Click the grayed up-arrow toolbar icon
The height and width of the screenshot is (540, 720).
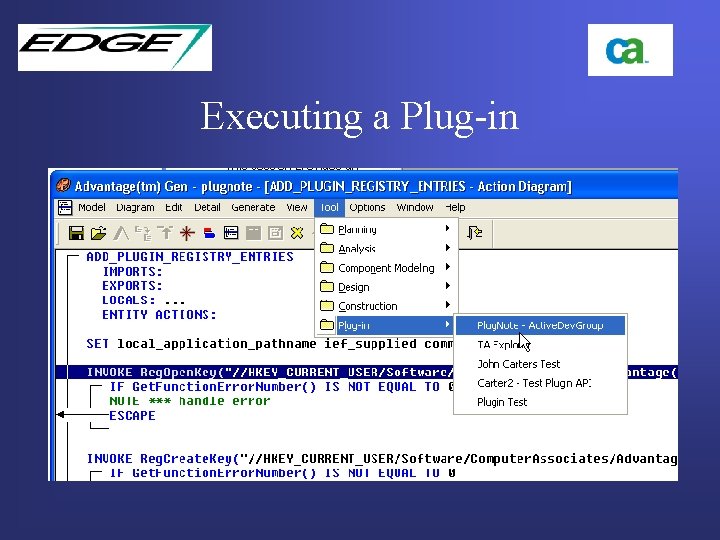pyautogui.click(x=165, y=233)
